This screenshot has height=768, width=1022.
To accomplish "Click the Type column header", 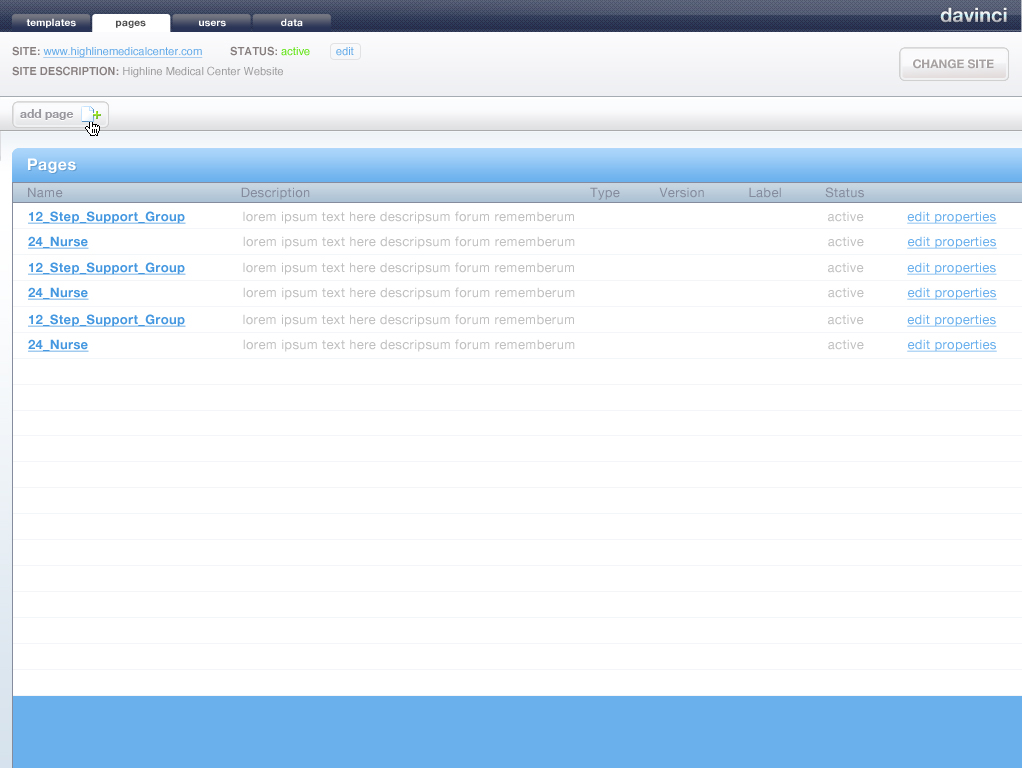I will click(605, 193).
